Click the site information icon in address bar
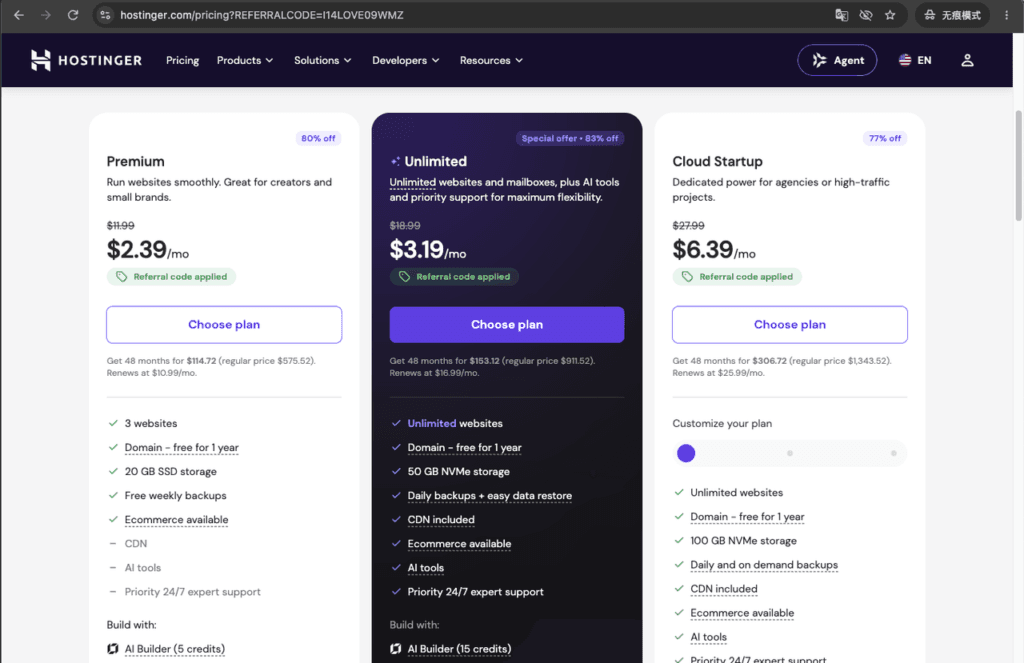The width and height of the screenshot is (1024, 663). 105,15
